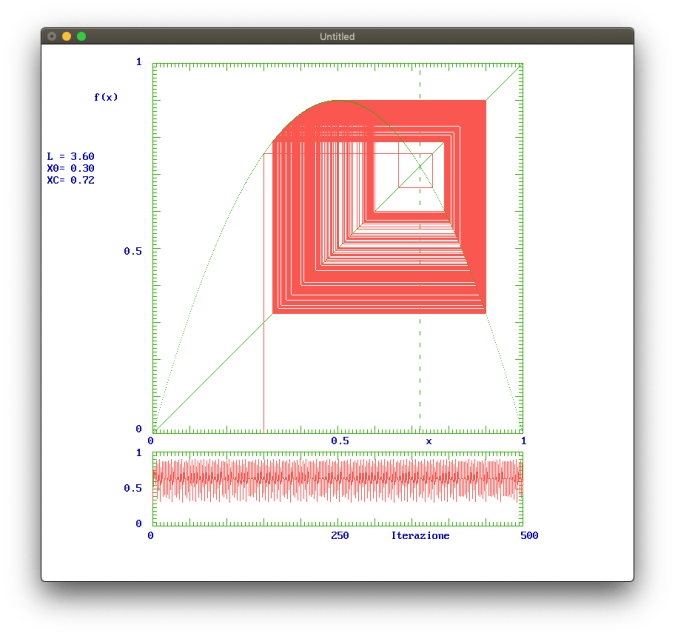Viewport: 675px width, 636px height.
Task: Select the L = 3.60 parameter text
Action: click(x=70, y=157)
